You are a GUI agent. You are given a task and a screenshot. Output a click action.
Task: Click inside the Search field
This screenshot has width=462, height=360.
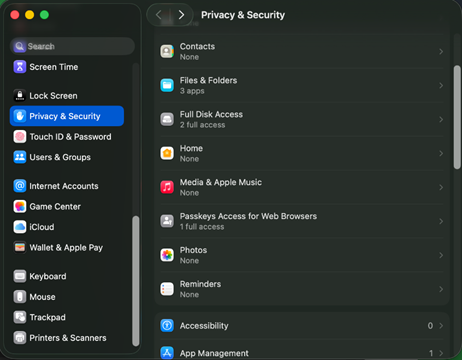[72, 46]
